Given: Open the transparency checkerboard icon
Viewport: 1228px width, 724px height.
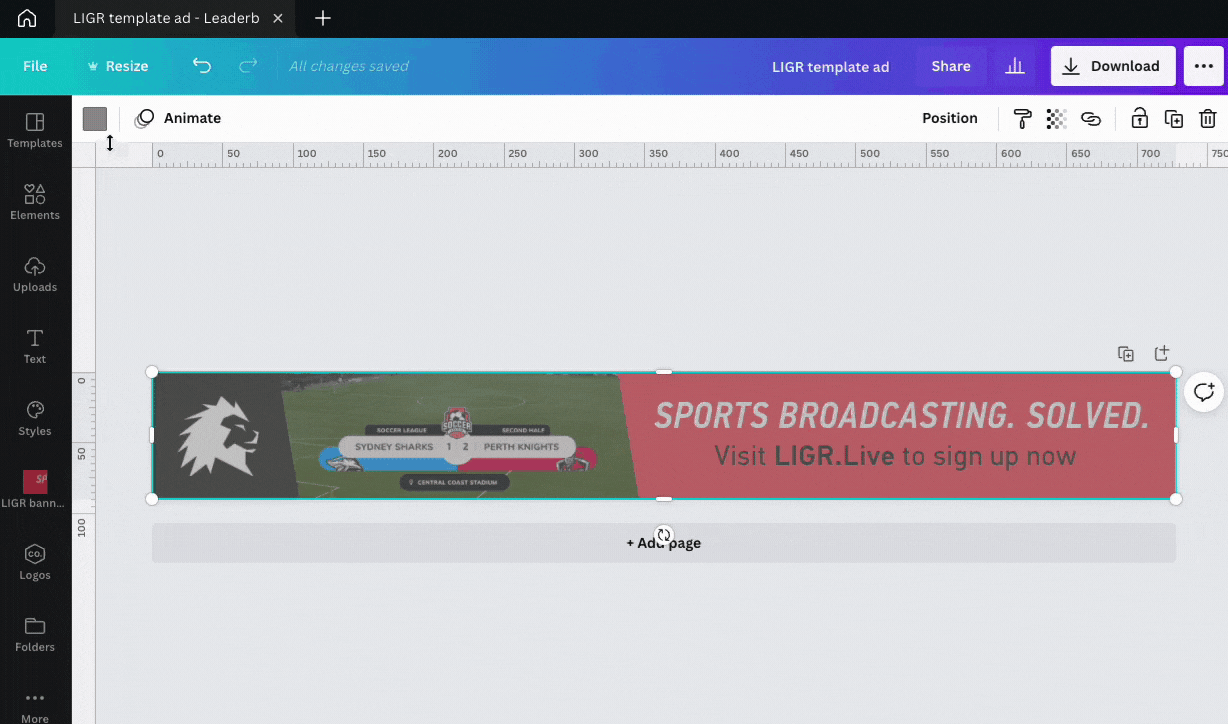Looking at the screenshot, I should (x=1056, y=119).
